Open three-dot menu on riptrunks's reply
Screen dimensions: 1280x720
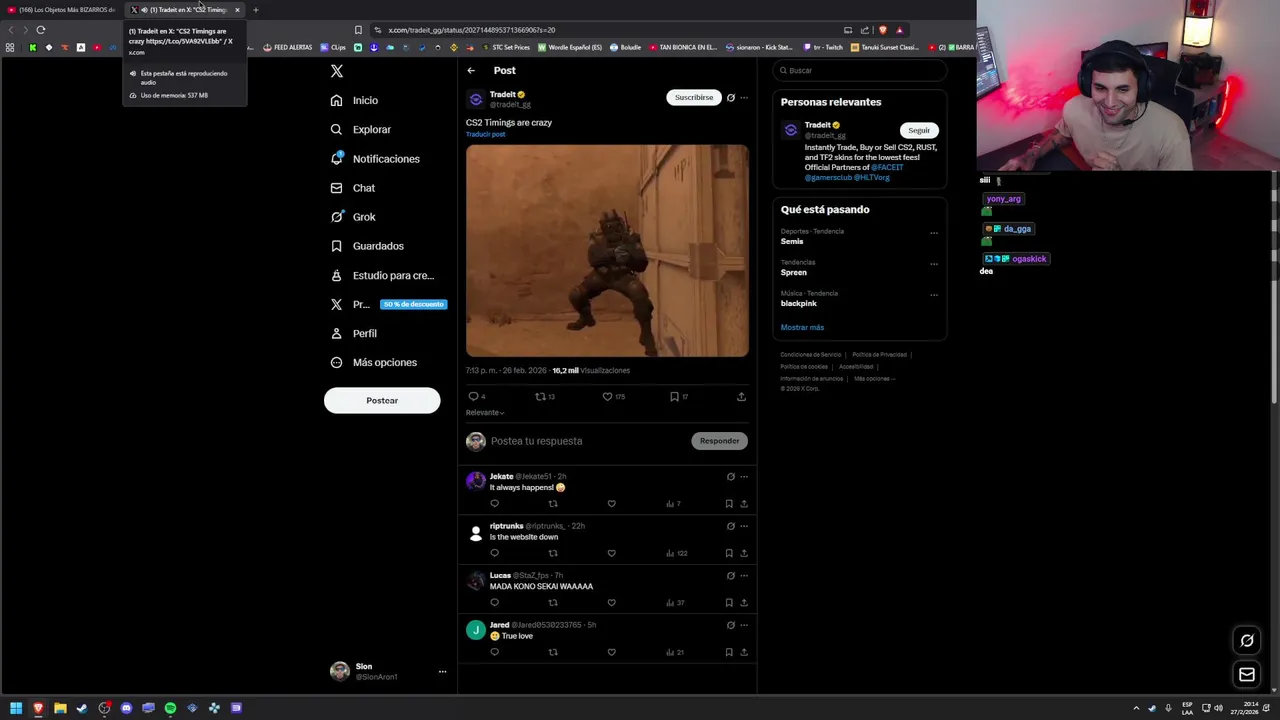tap(744, 526)
